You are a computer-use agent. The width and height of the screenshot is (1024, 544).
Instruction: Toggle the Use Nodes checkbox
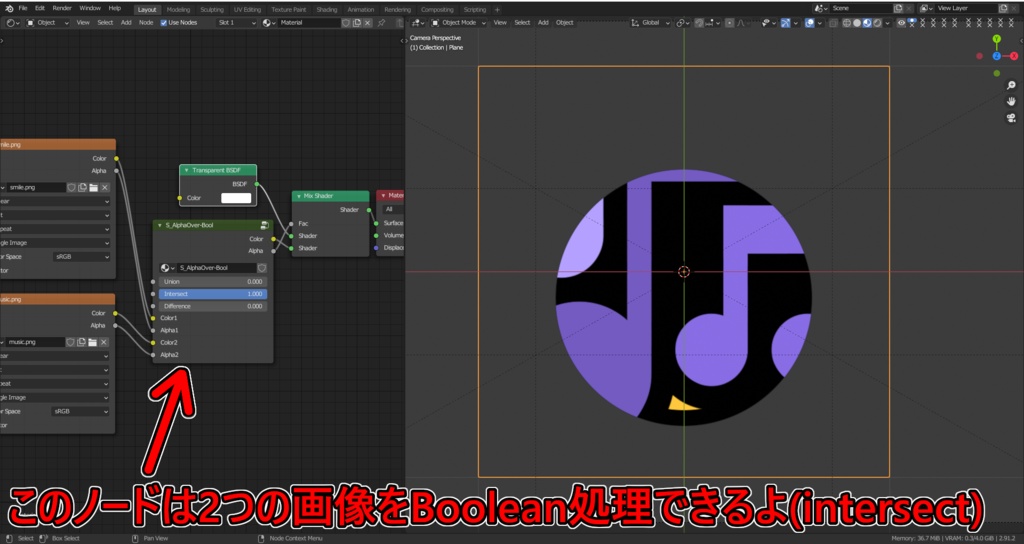[x=164, y=22]
